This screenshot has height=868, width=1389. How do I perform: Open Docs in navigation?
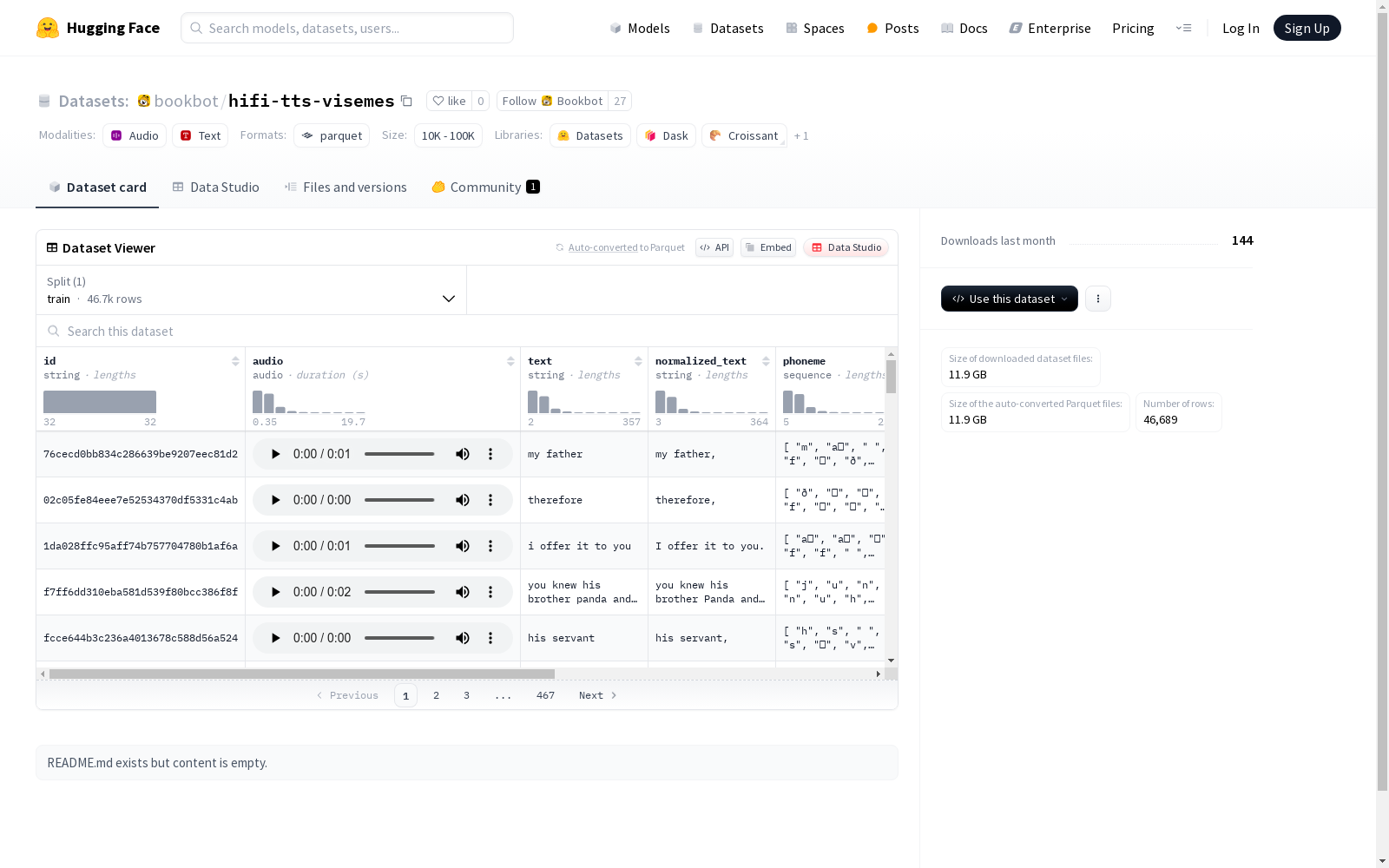(964, 28)
